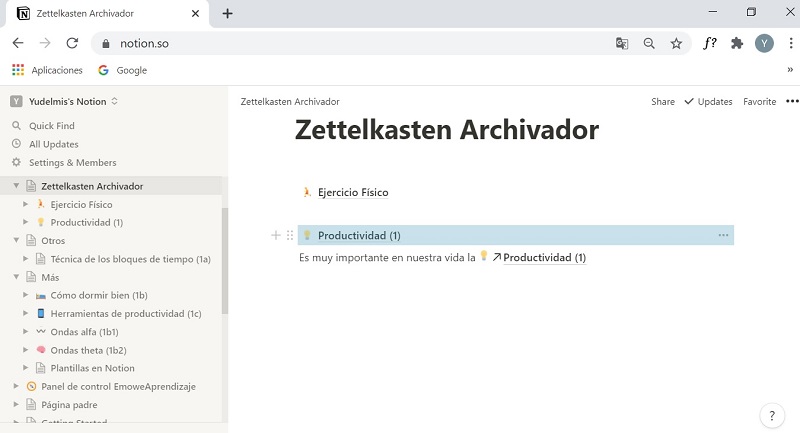Bookmark this page with the star icon

[676, 43]
